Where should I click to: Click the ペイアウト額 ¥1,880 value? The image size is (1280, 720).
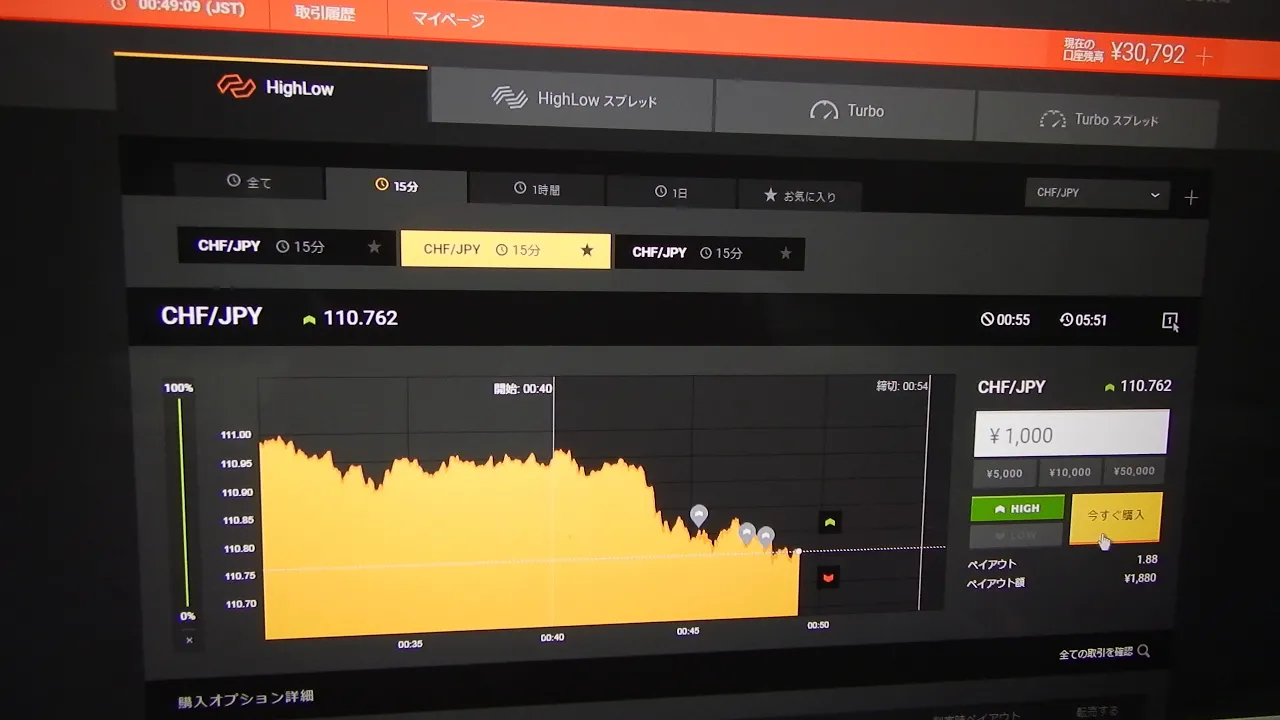pyautogui.click(x=1140, y=578)
